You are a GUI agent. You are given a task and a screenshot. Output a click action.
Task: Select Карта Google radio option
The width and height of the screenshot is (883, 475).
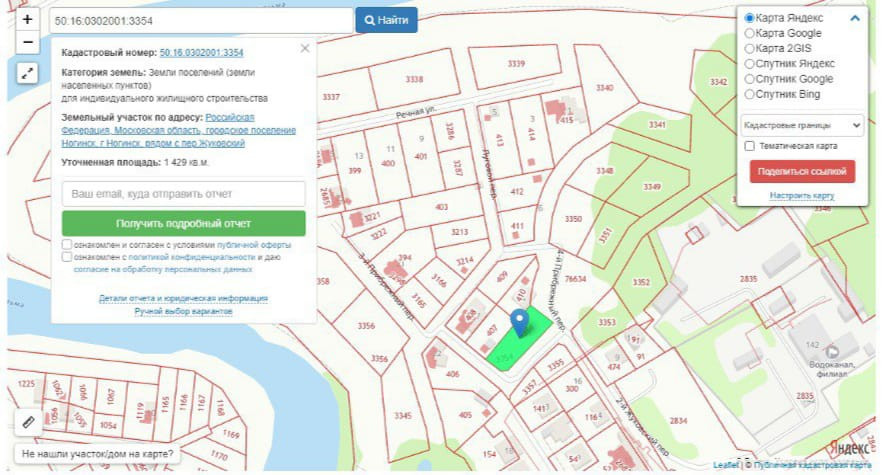[x=750, y=33]
